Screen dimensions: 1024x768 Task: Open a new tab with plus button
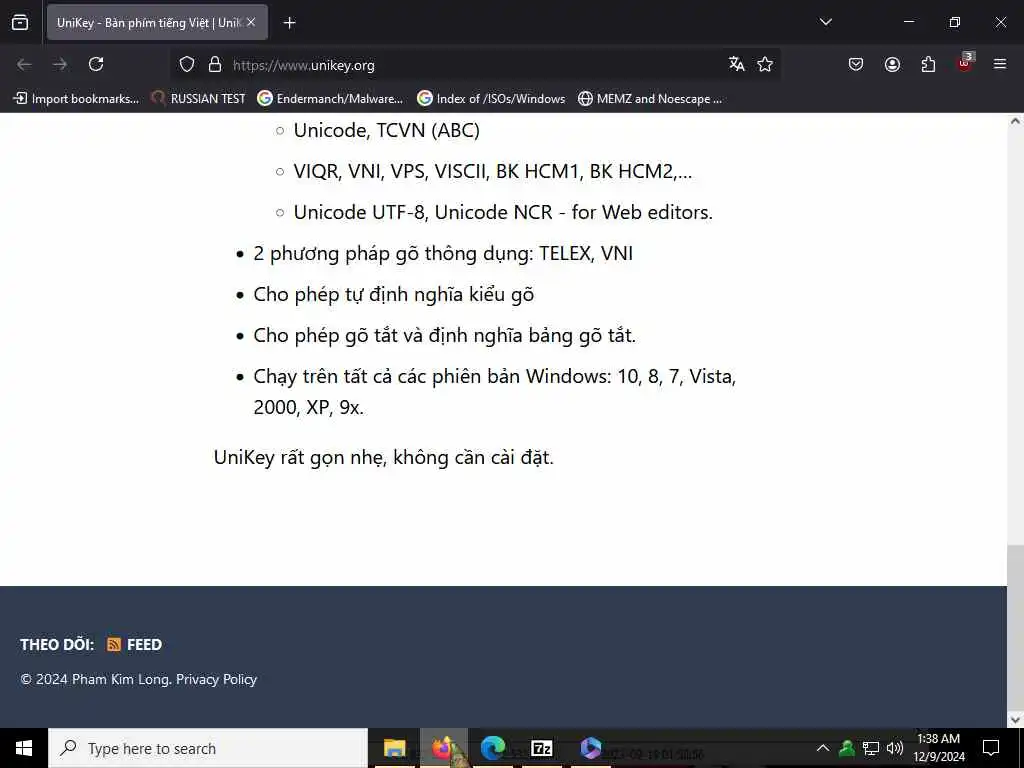[x=289, y=23]
